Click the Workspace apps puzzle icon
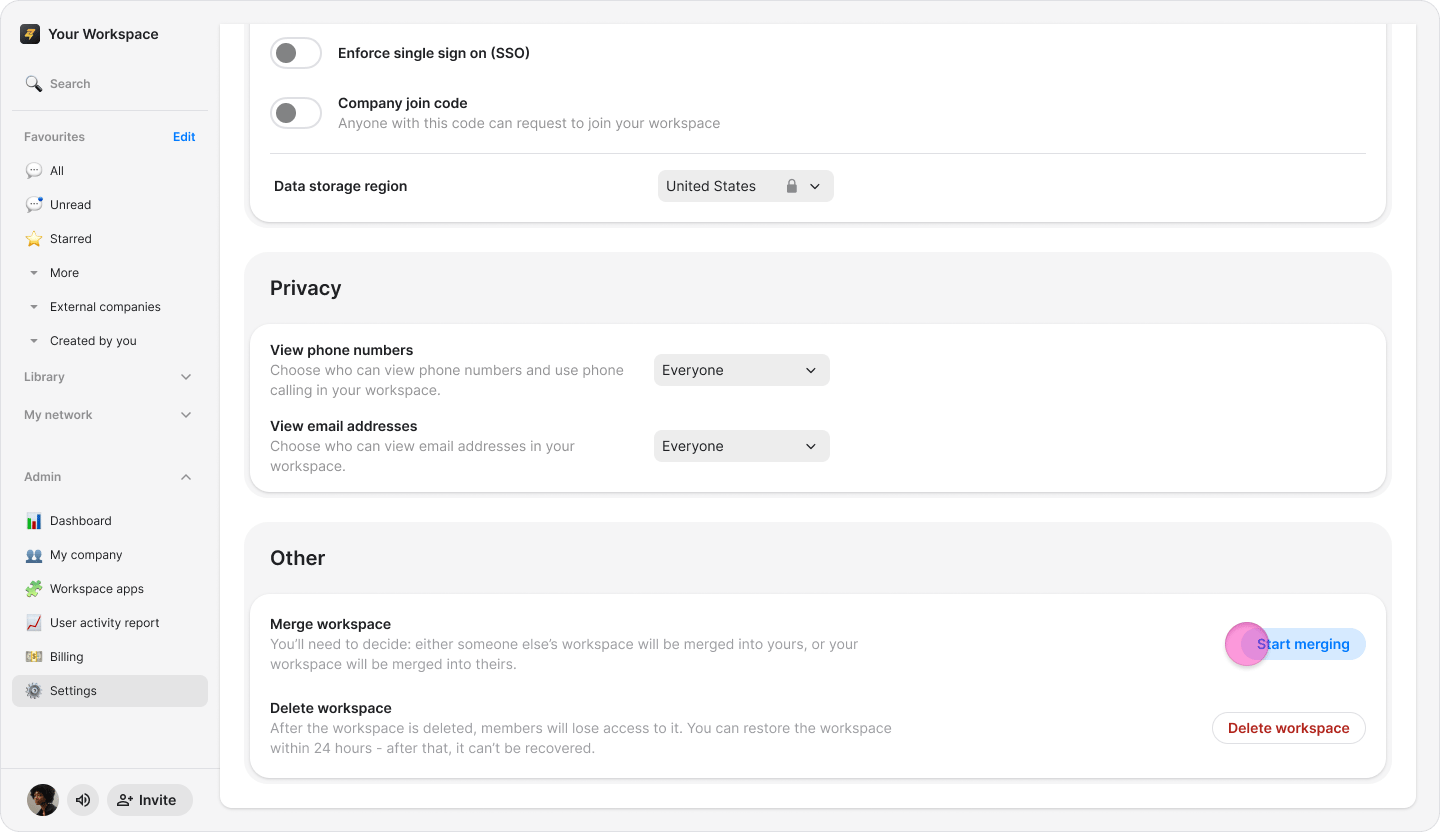 tap(34, 589)
